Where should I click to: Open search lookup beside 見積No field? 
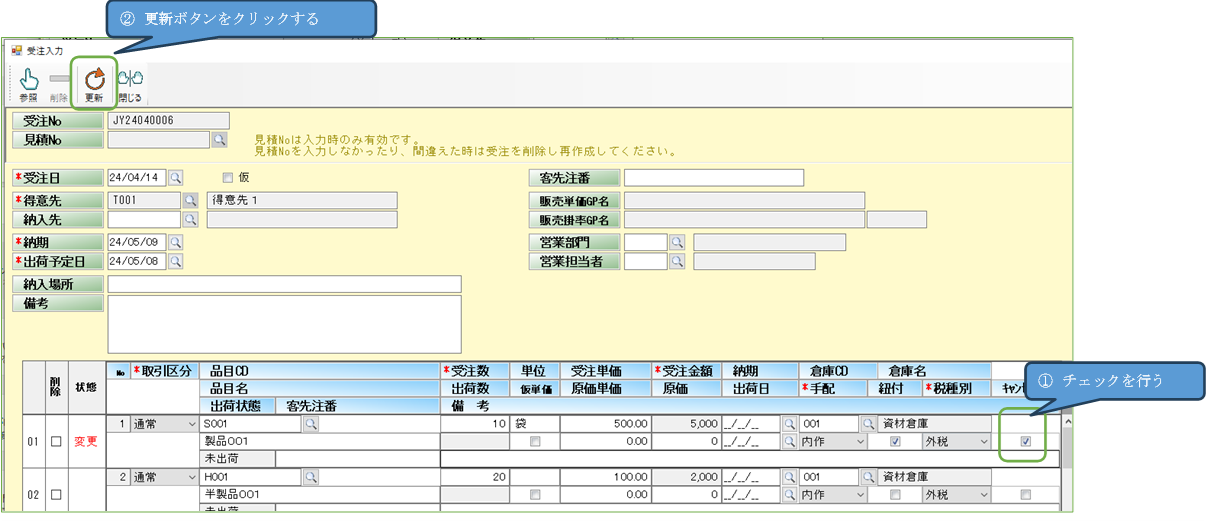[220, 141]
